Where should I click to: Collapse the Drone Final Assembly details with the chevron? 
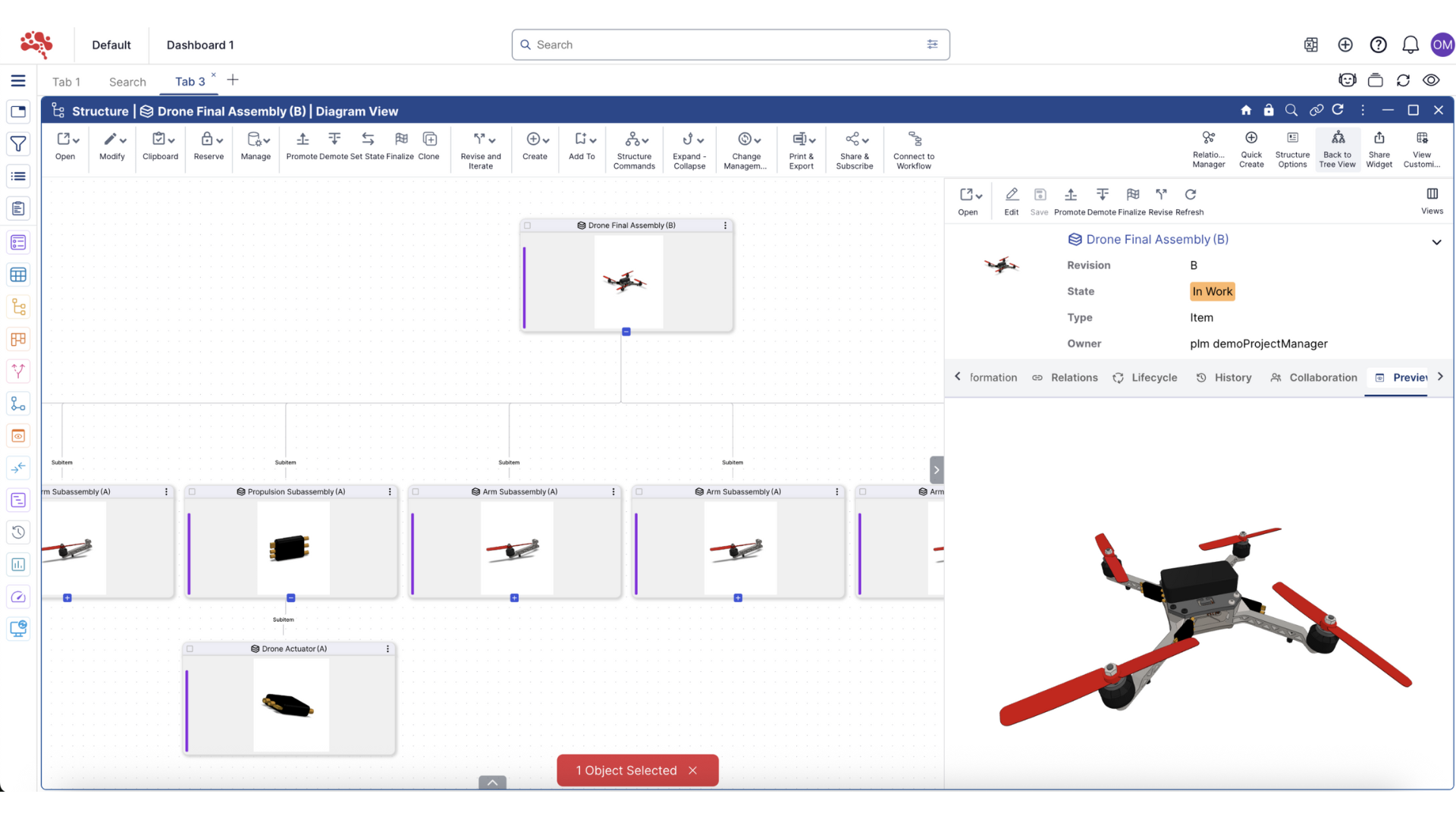(x=1437, y=243)
